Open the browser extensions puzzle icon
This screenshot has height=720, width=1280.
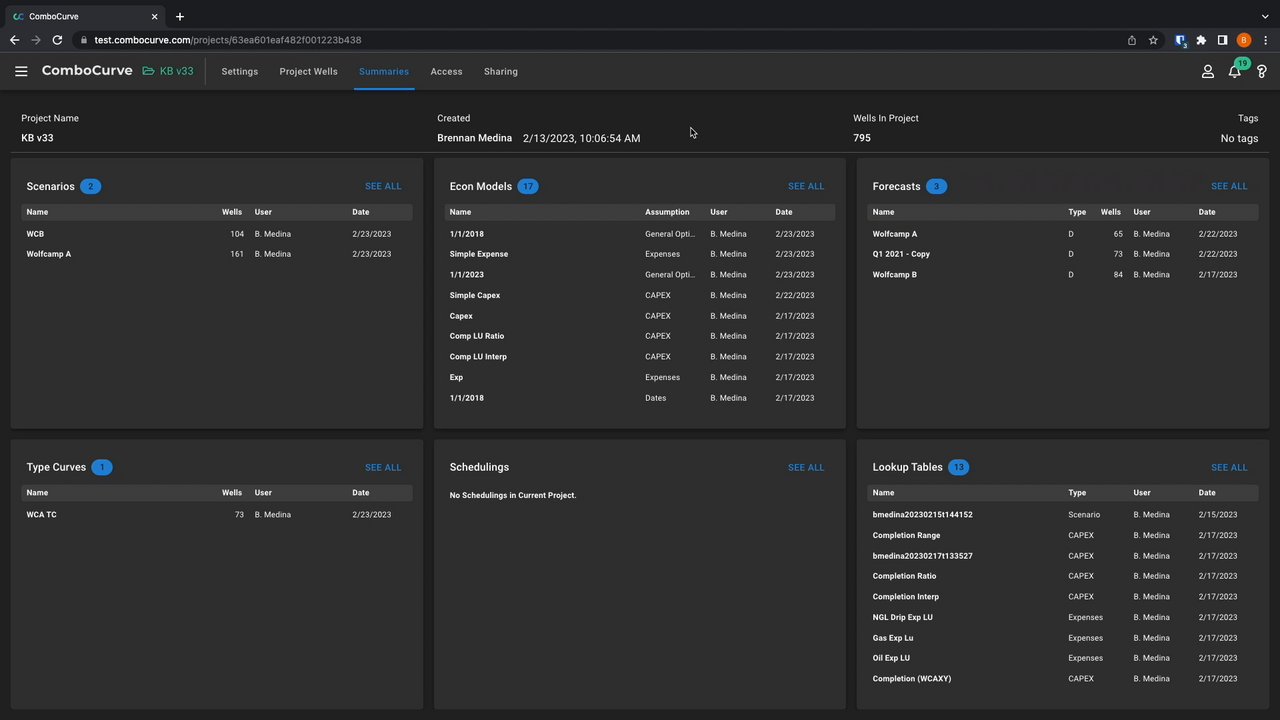click(x=1201, y=40)
